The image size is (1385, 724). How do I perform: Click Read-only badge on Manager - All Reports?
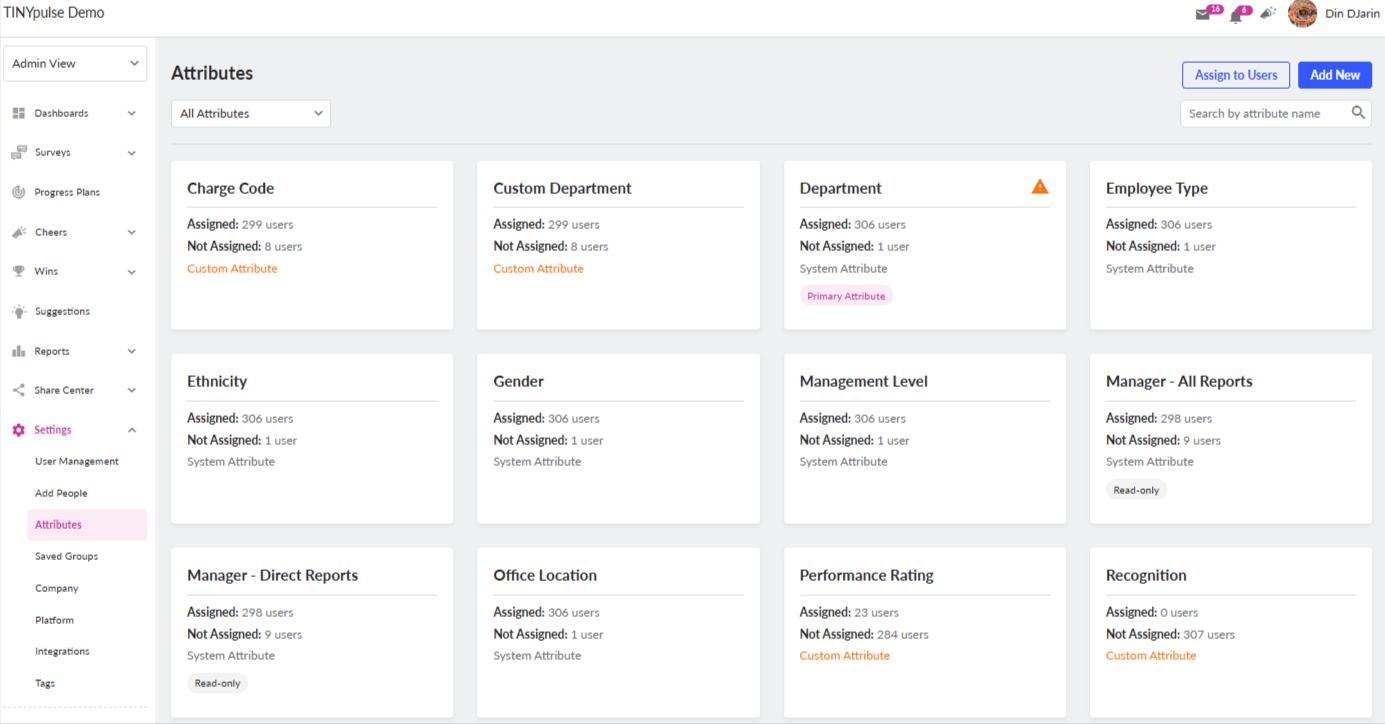point(1136,490)
